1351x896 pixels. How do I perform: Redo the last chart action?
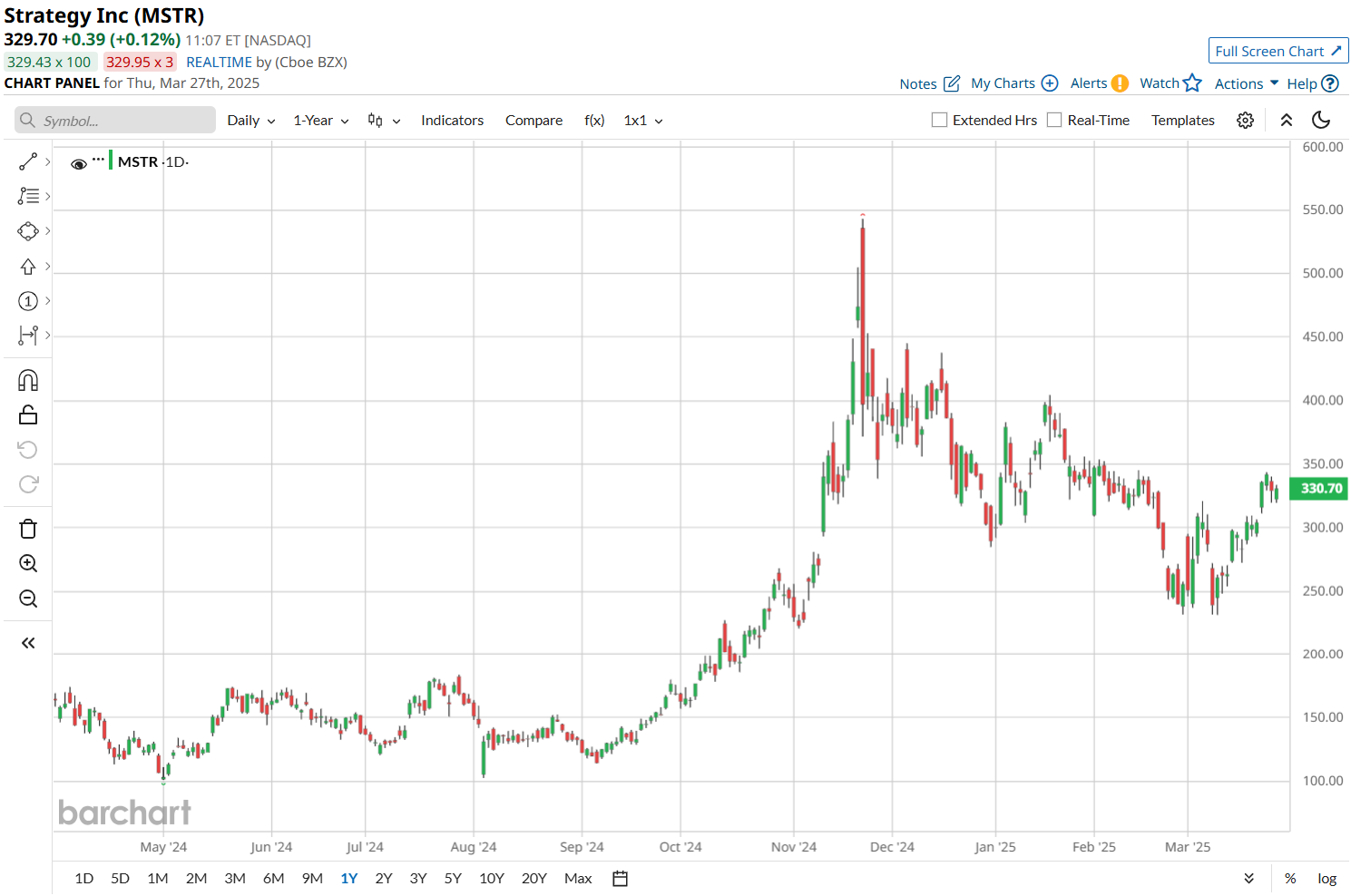[x=28, y=484]
